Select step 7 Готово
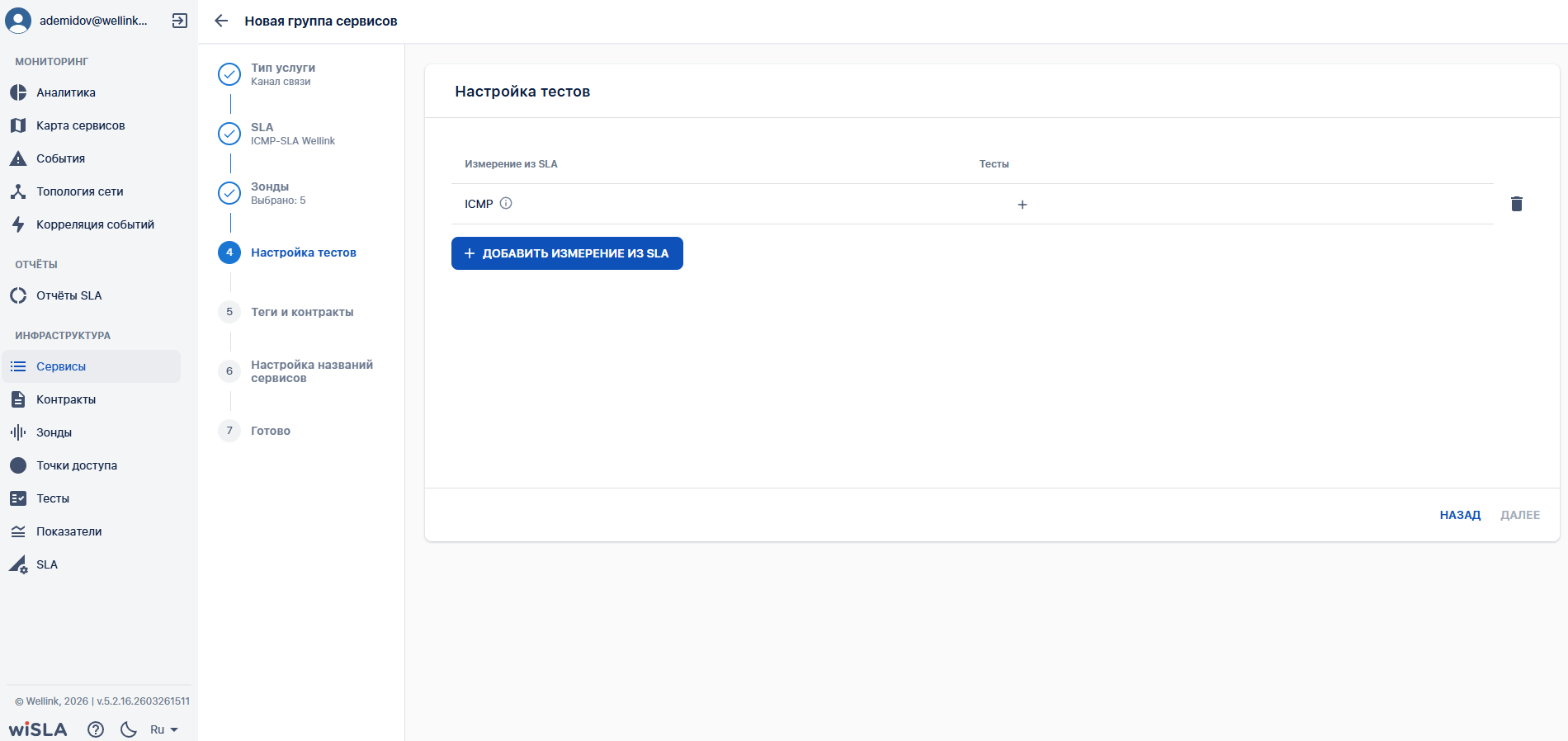 pos(254,431)
